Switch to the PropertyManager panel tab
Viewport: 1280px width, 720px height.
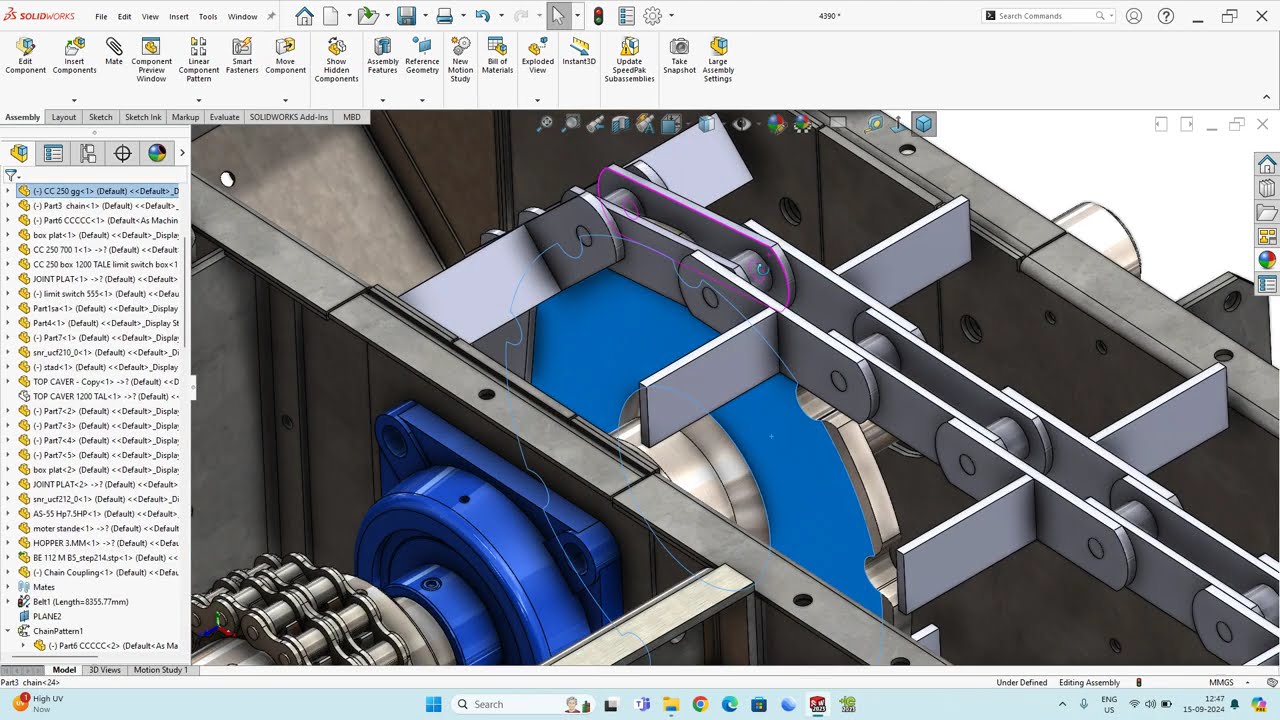point(53,153)
